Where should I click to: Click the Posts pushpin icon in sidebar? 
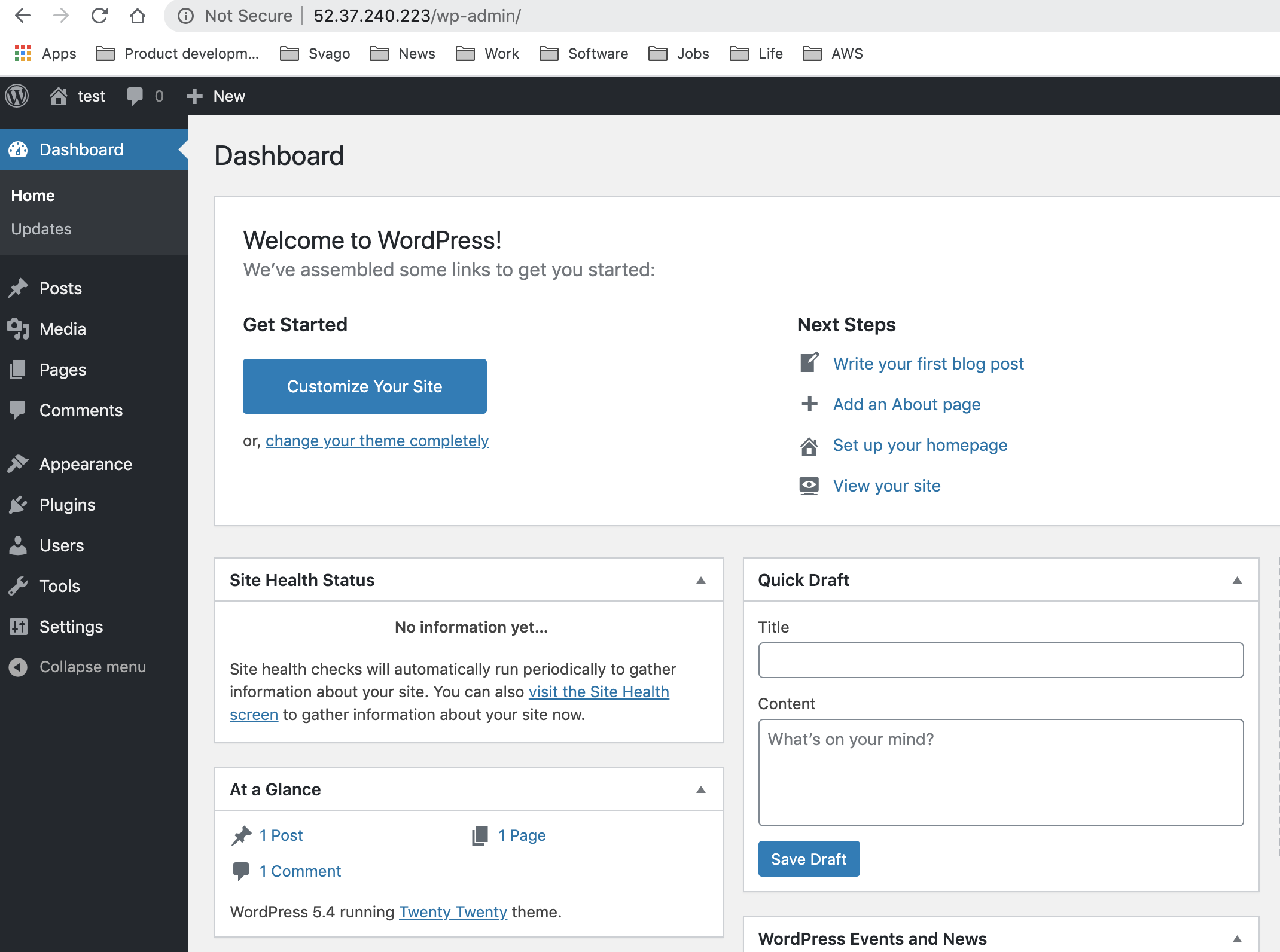point(19,288)
